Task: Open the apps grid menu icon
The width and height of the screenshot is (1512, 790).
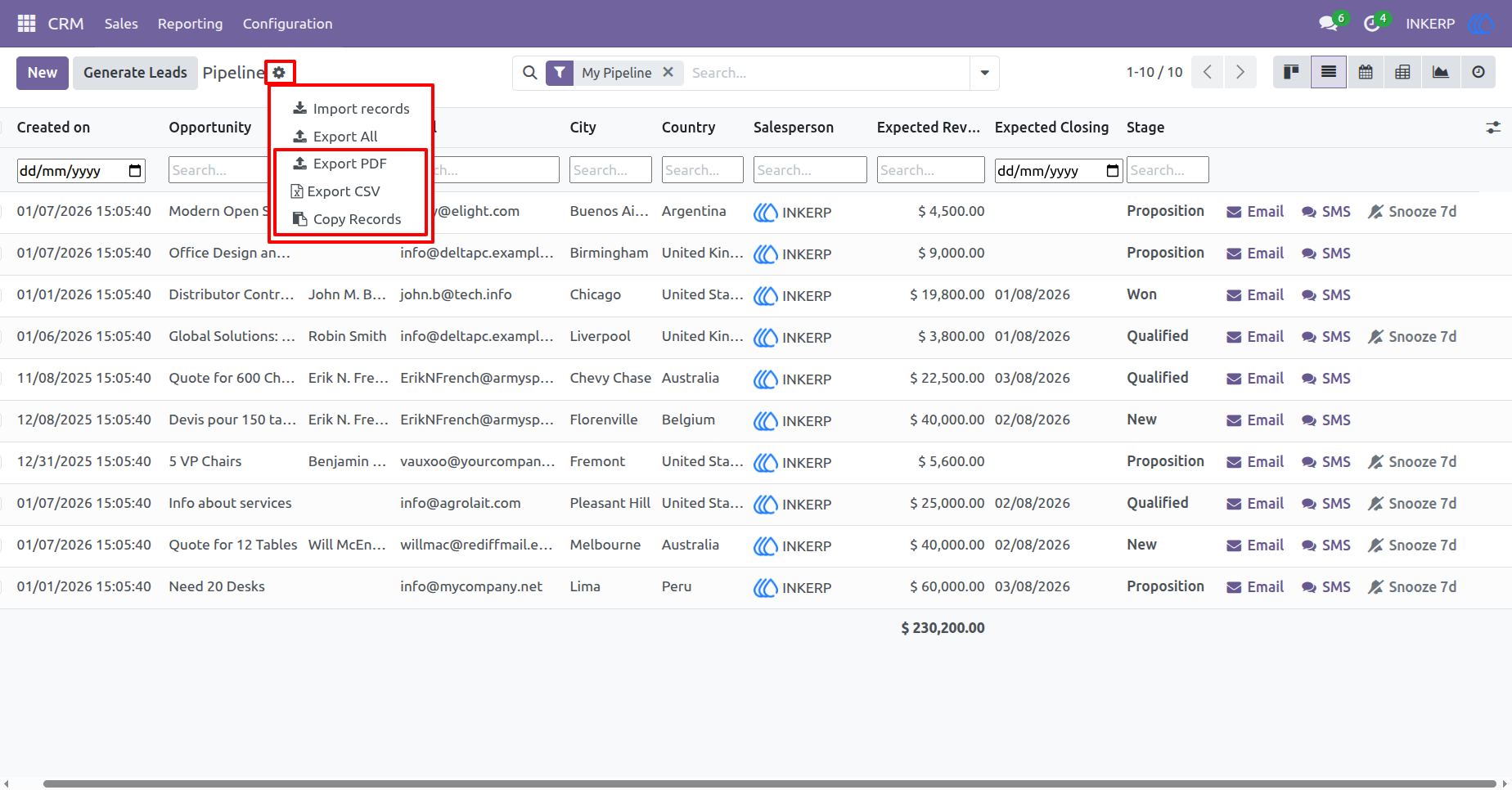Action: coord(26,24)
